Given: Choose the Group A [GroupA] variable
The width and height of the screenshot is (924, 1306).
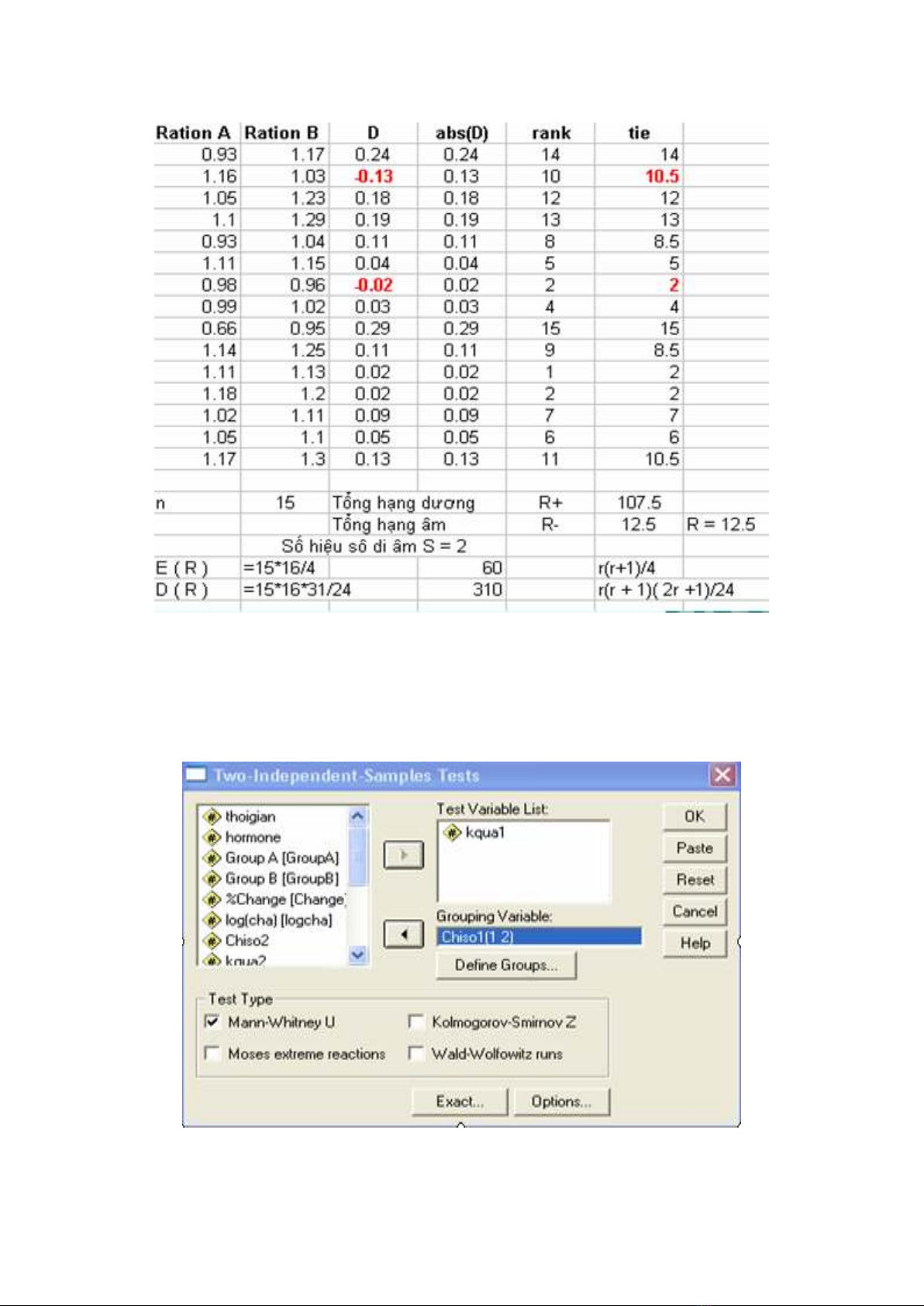Looking at the screenshot, I should 281,858.
